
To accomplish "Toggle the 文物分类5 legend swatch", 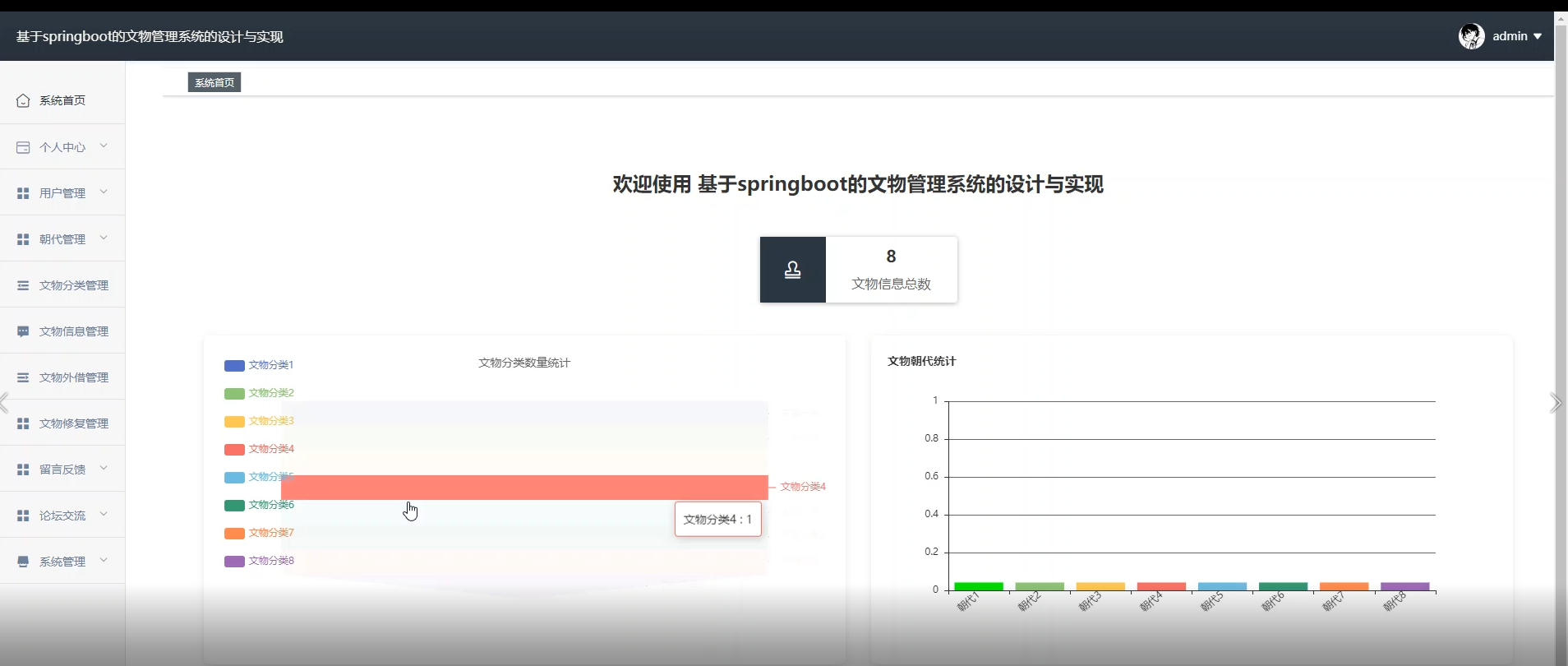I will 234,477.
